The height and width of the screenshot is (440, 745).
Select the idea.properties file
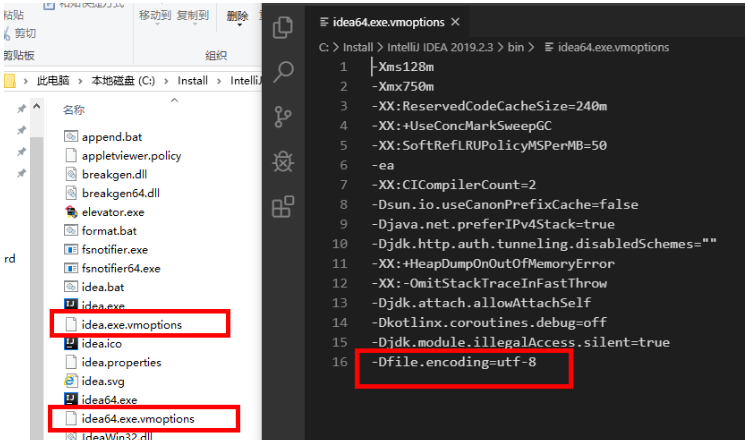point(121,362)
